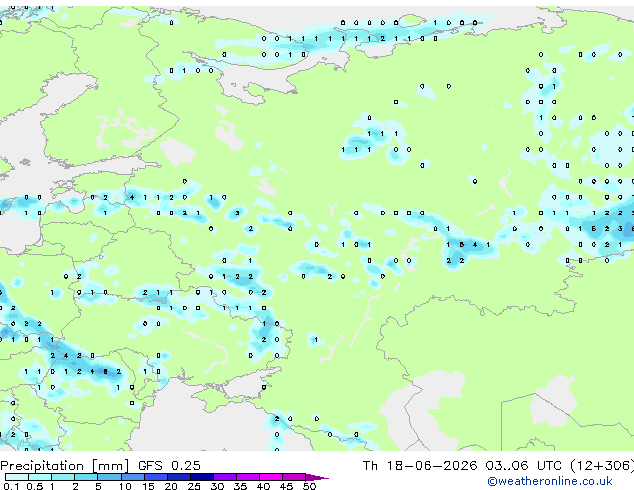This screenshot has width=634, height=490.
Task: Click the '10' legend scale label
Action: pos(125,486)
